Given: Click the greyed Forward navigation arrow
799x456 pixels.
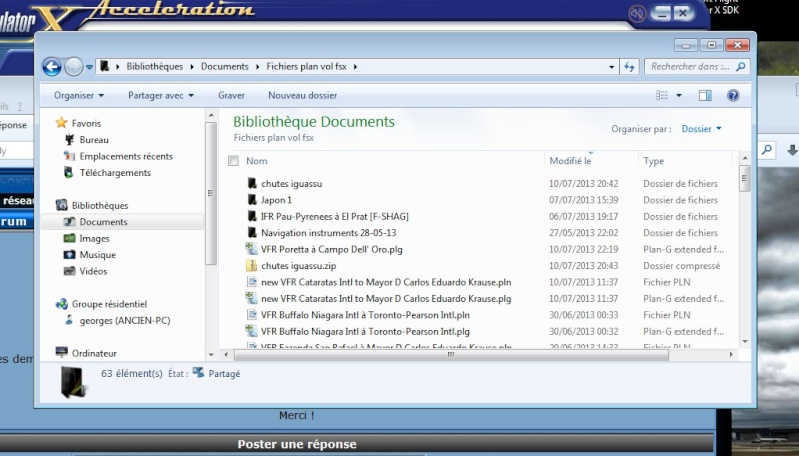Looking at the screenshot, I should point(73,67).
